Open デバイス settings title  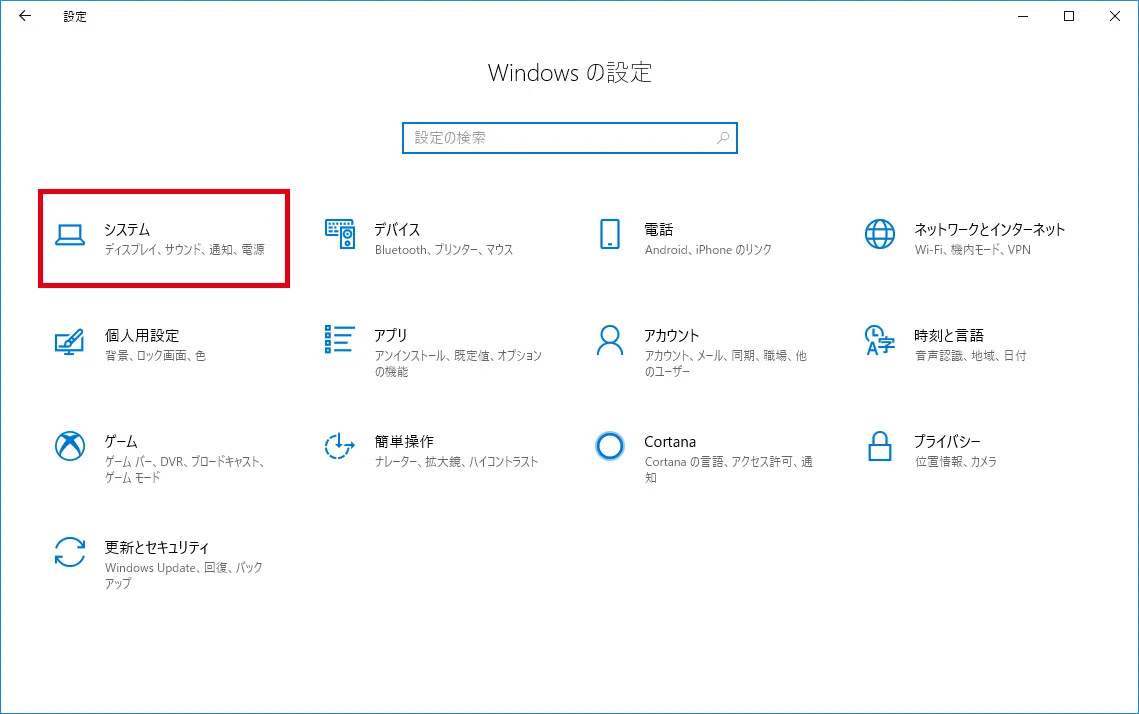(397, 230)
